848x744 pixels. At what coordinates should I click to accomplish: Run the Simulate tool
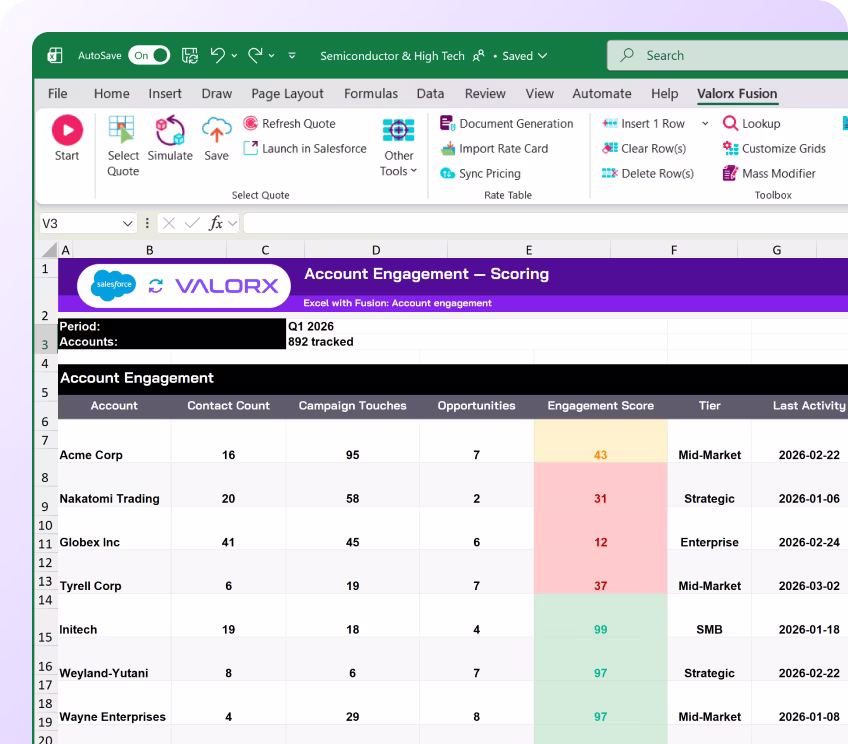(170, 138)
